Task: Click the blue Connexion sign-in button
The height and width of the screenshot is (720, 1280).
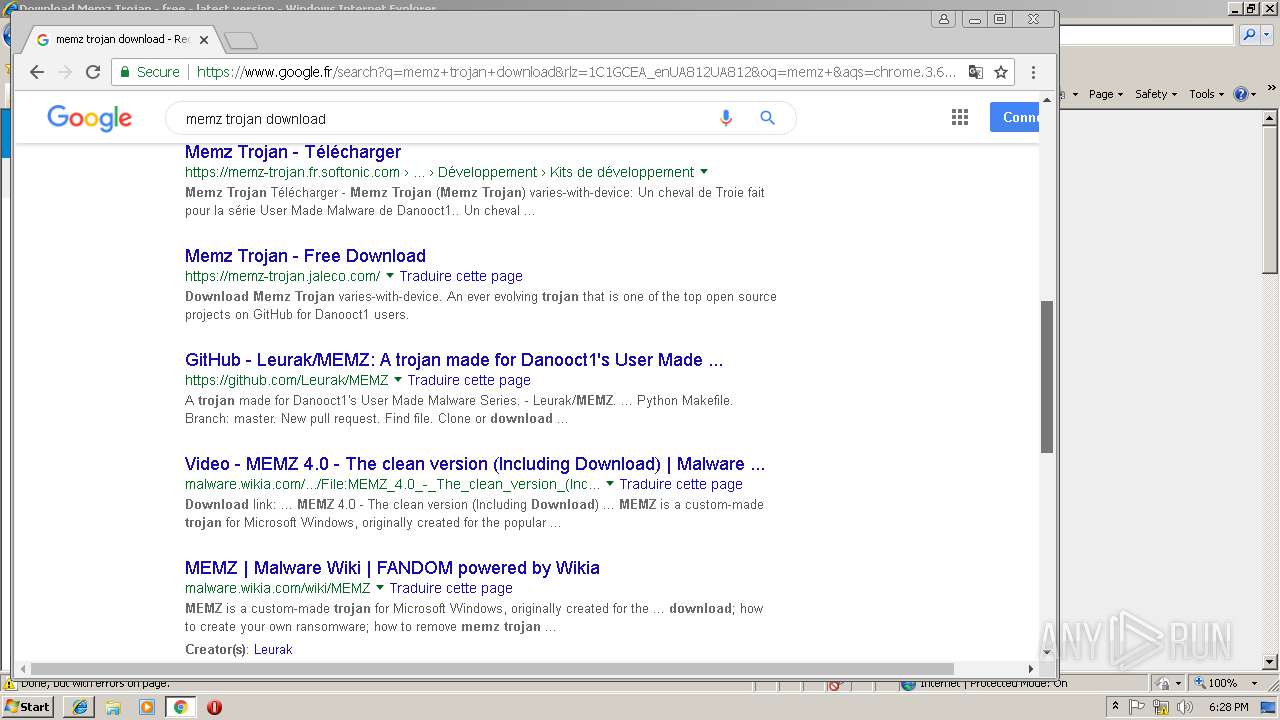Action: (x=1015, y=117)
